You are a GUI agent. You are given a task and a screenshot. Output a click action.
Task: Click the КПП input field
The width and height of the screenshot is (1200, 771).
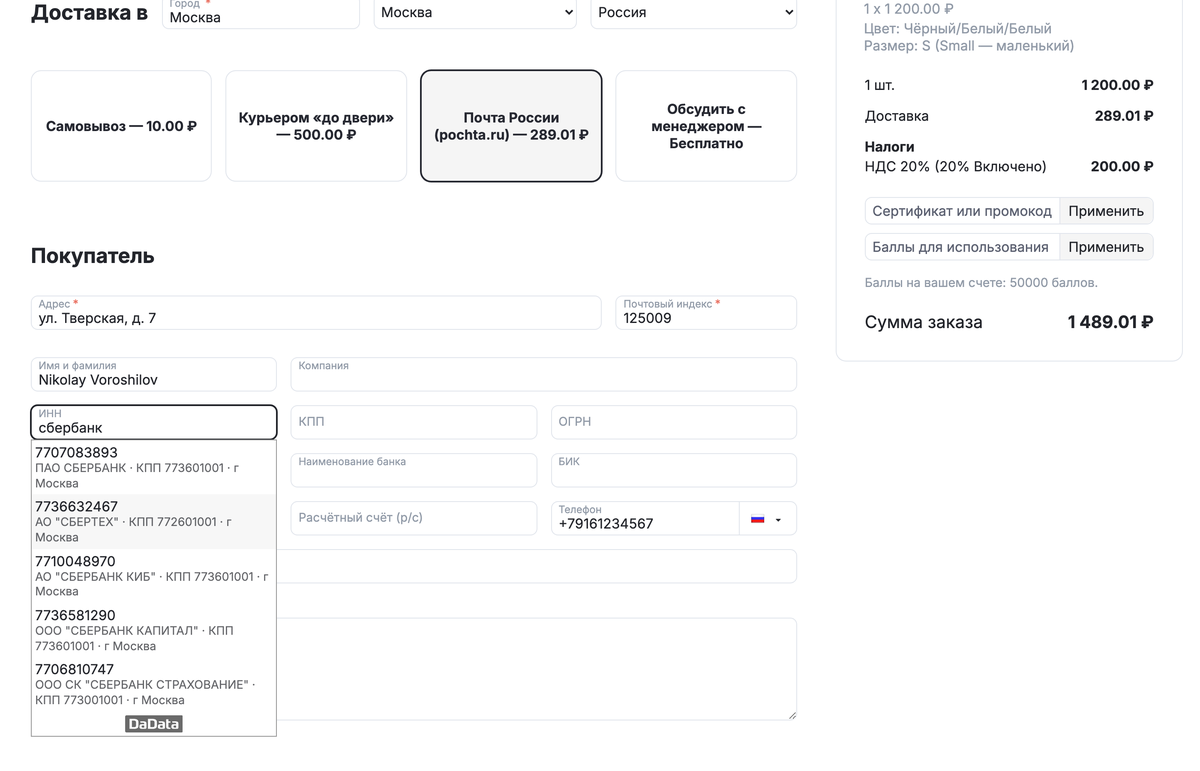point(414,422)
